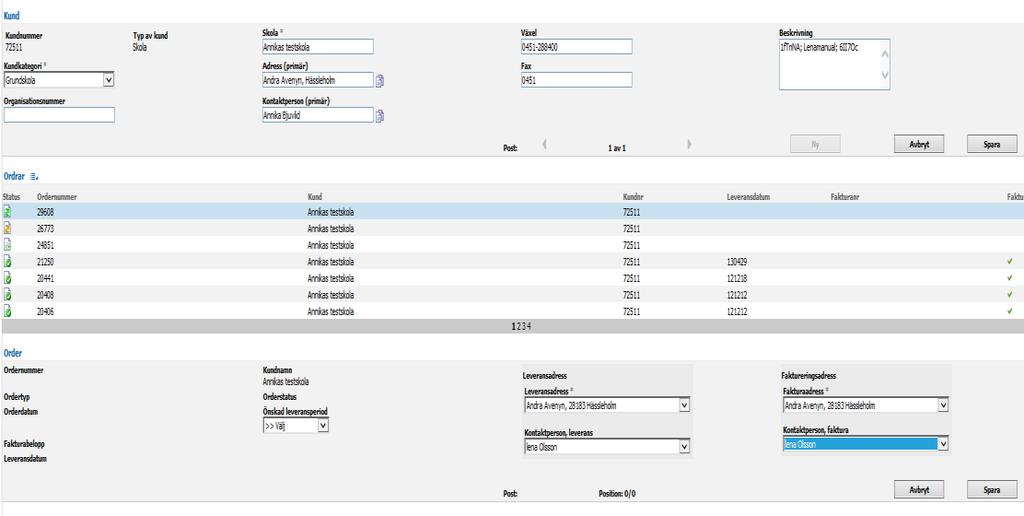Click the Fax input field
Image resolution: width=1024 pixels, height=516 pixels.
[576, 80]
